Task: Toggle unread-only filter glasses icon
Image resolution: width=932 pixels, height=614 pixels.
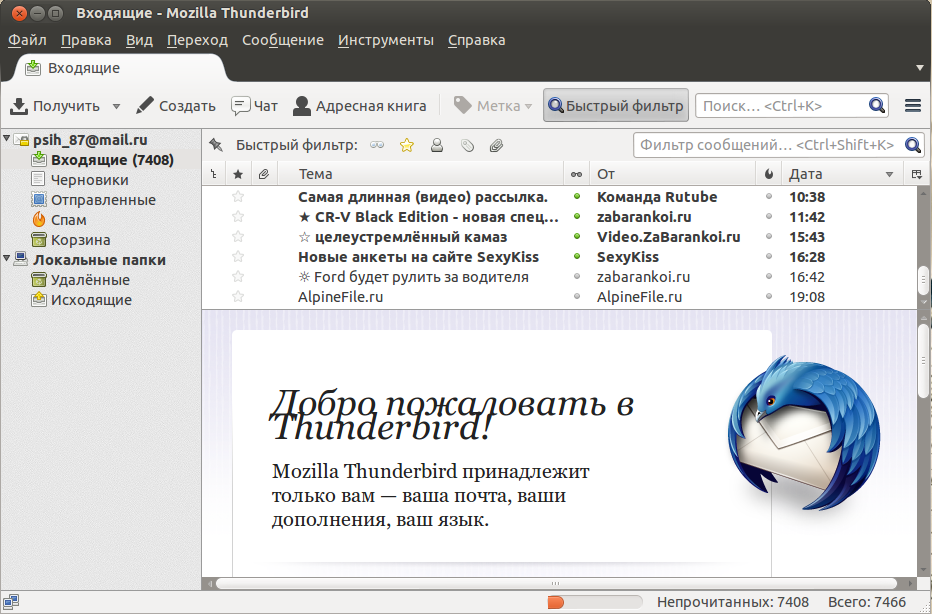Action: click(377, 145)
